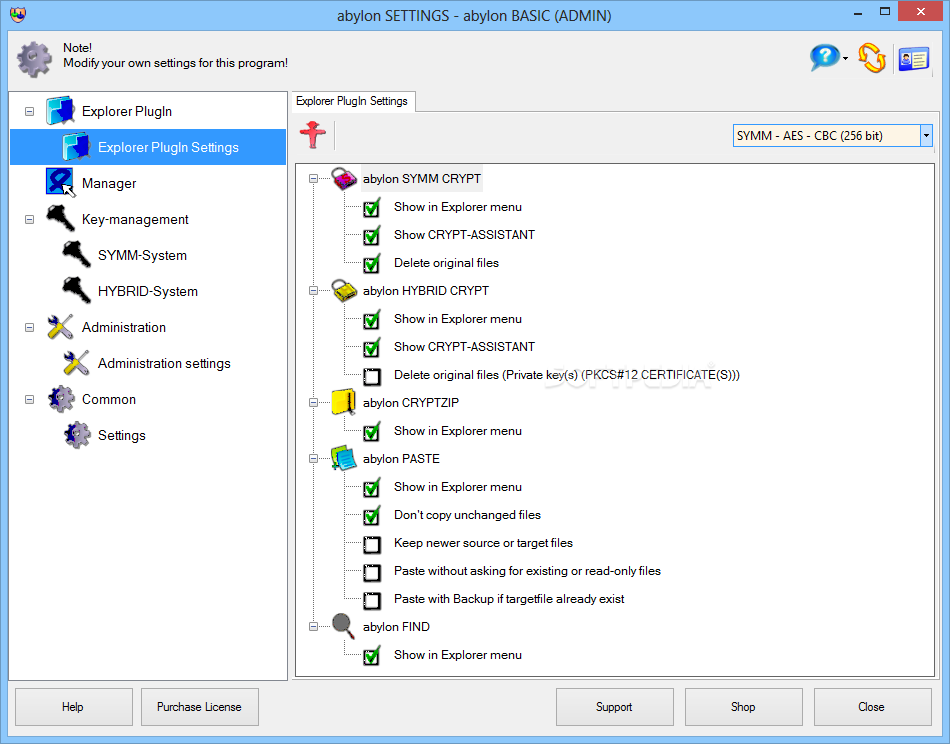Screen dimensions: 950x744
Task: Untick HYBRID CRYPT Show CRYPT-ASSISTANT
Action: tap(371, 348)
